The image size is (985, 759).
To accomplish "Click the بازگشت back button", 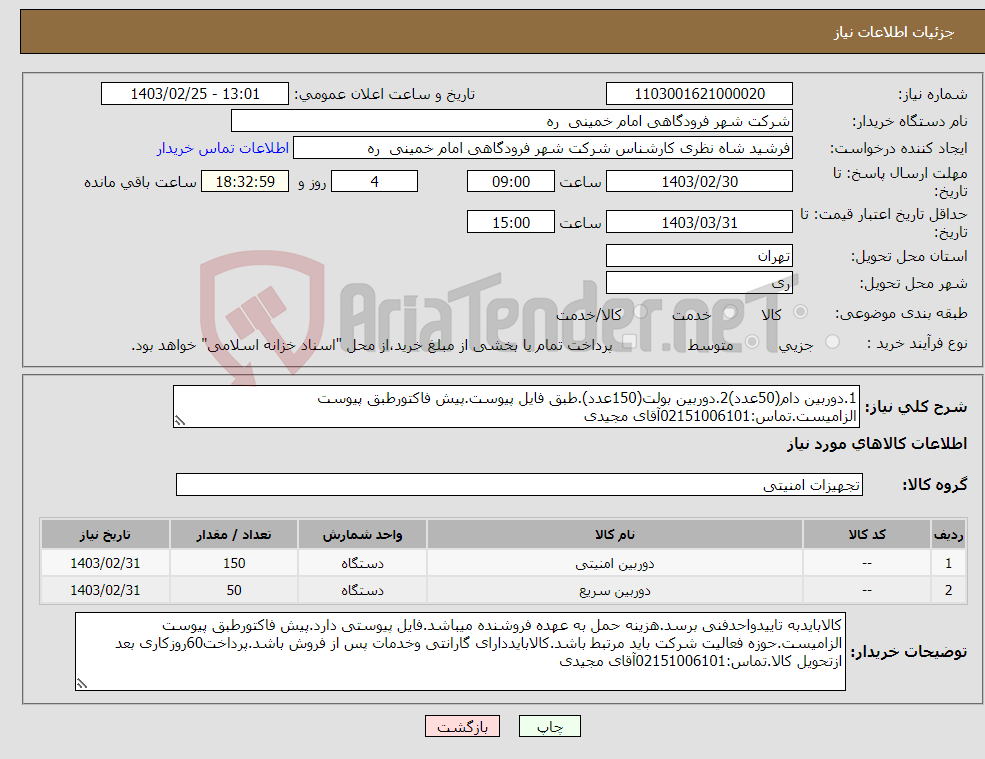I will pyautogui.click(x=462, y=726).
